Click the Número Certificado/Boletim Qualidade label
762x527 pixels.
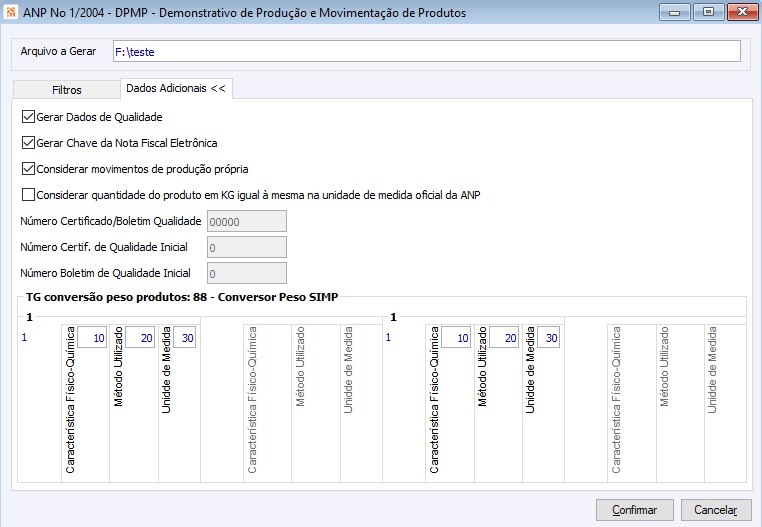111,221
